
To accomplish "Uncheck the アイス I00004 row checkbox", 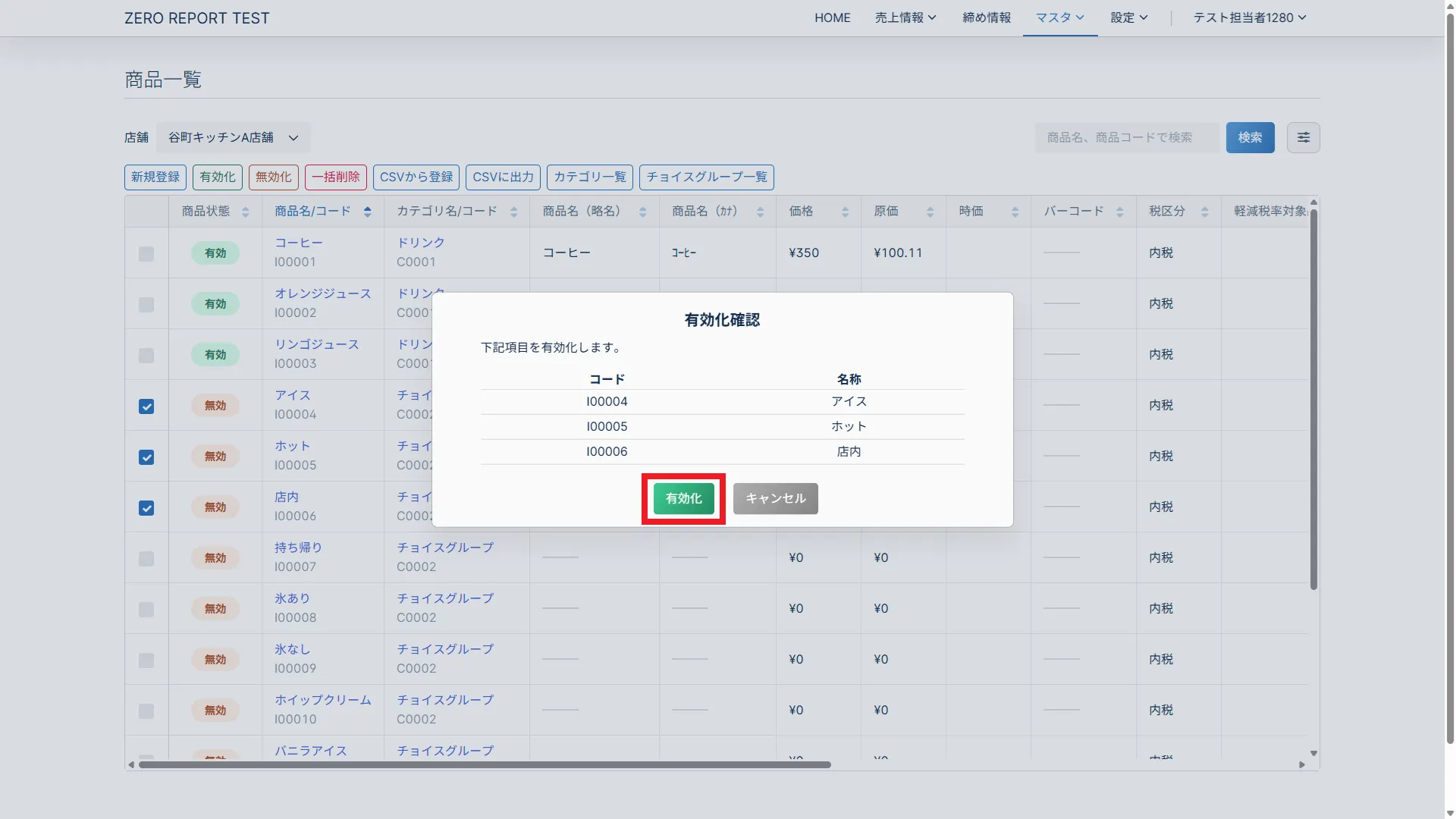I will (x=146, y=406).
